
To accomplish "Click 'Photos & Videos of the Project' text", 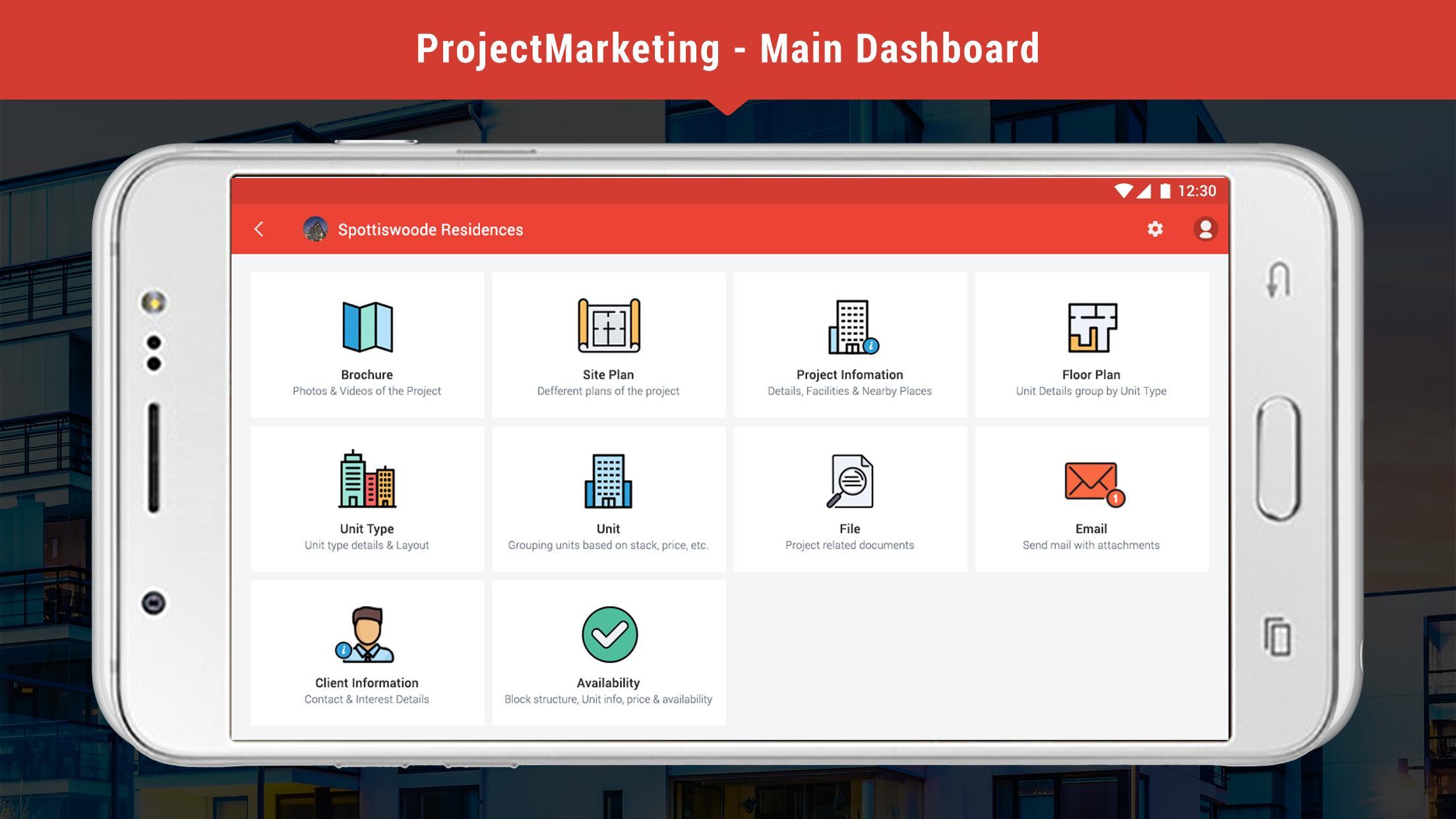I will pyautogui.click(x=367, y=391).
